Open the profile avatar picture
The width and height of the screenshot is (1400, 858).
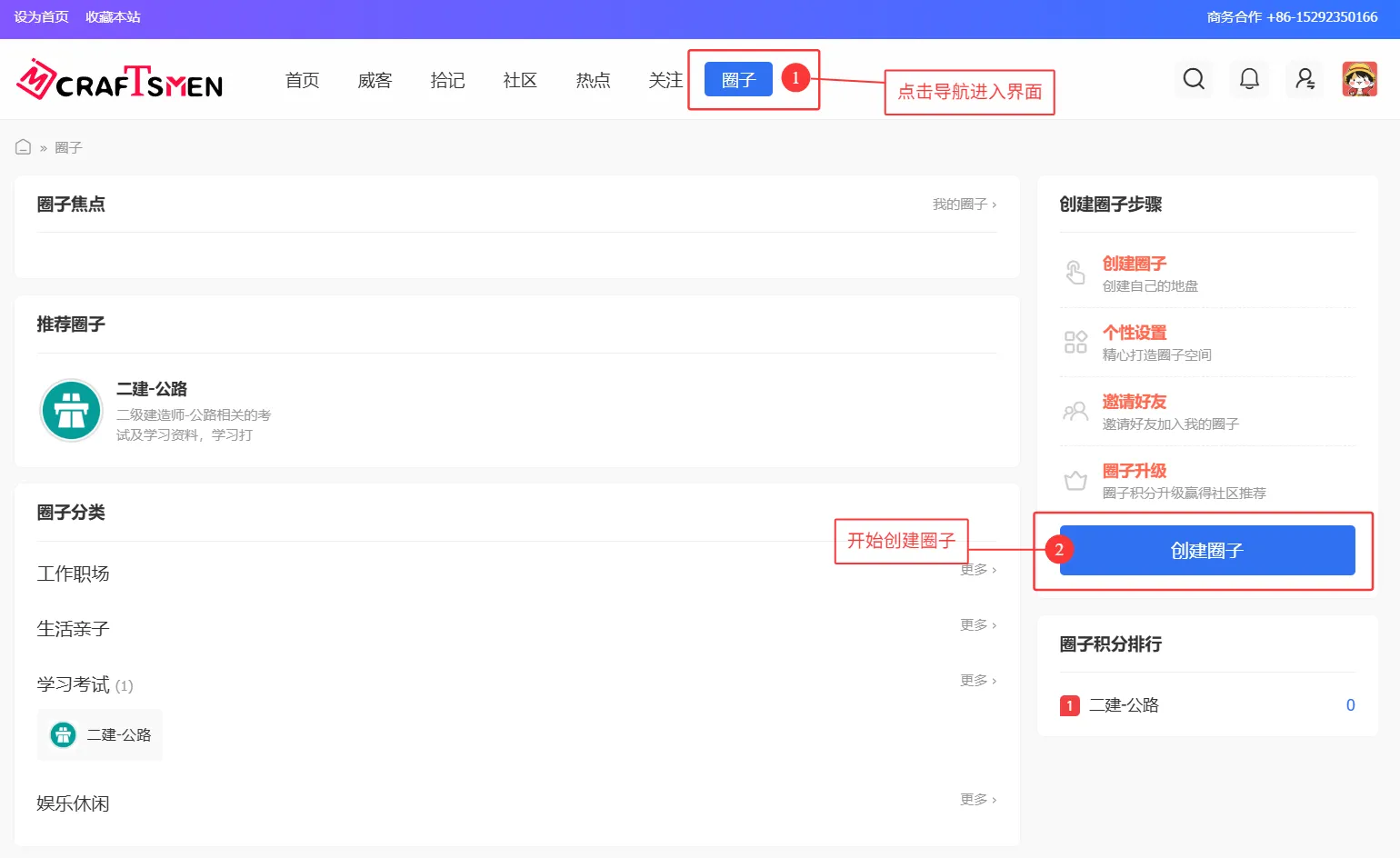(1359, 79)
